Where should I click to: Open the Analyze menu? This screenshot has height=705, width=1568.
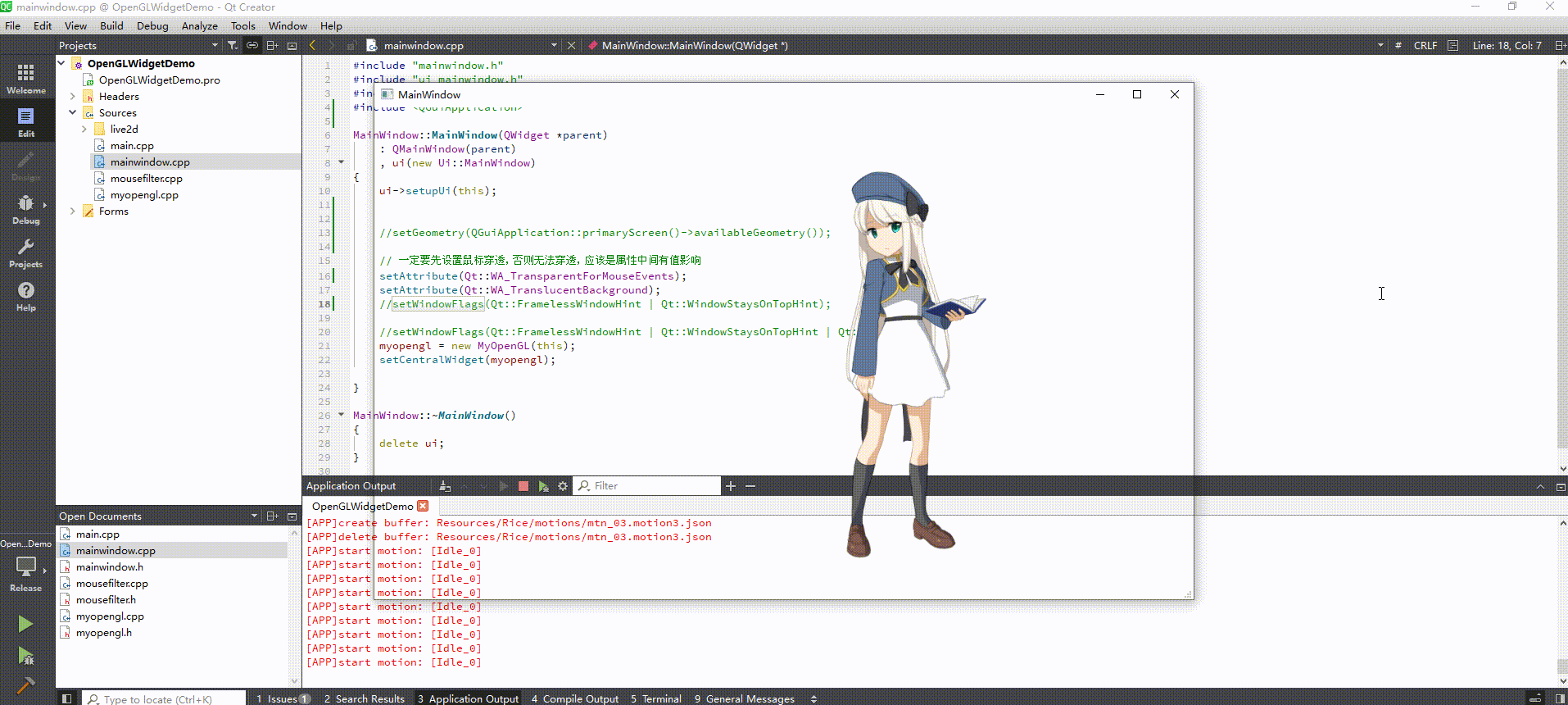click(200, 25)
